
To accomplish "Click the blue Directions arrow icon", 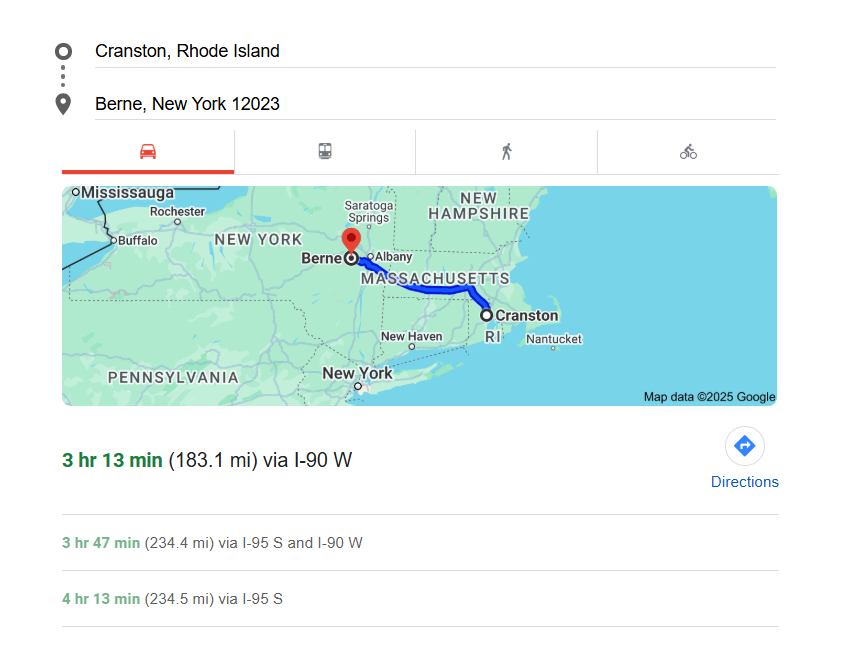I will (x=744, y=446).
